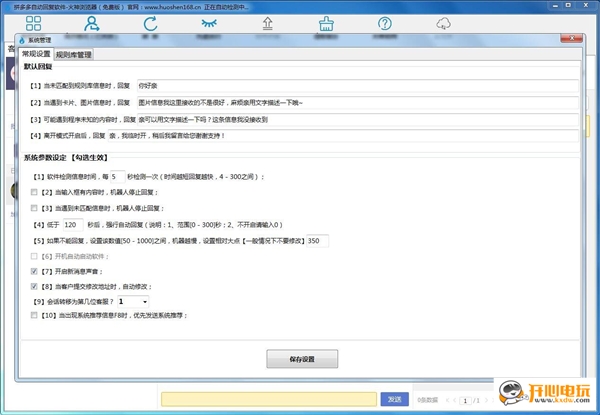This screenshot has height=415, width=600.
Task: Click the flame icon in 系统管理 title bar
Action: tap(22, 40)
